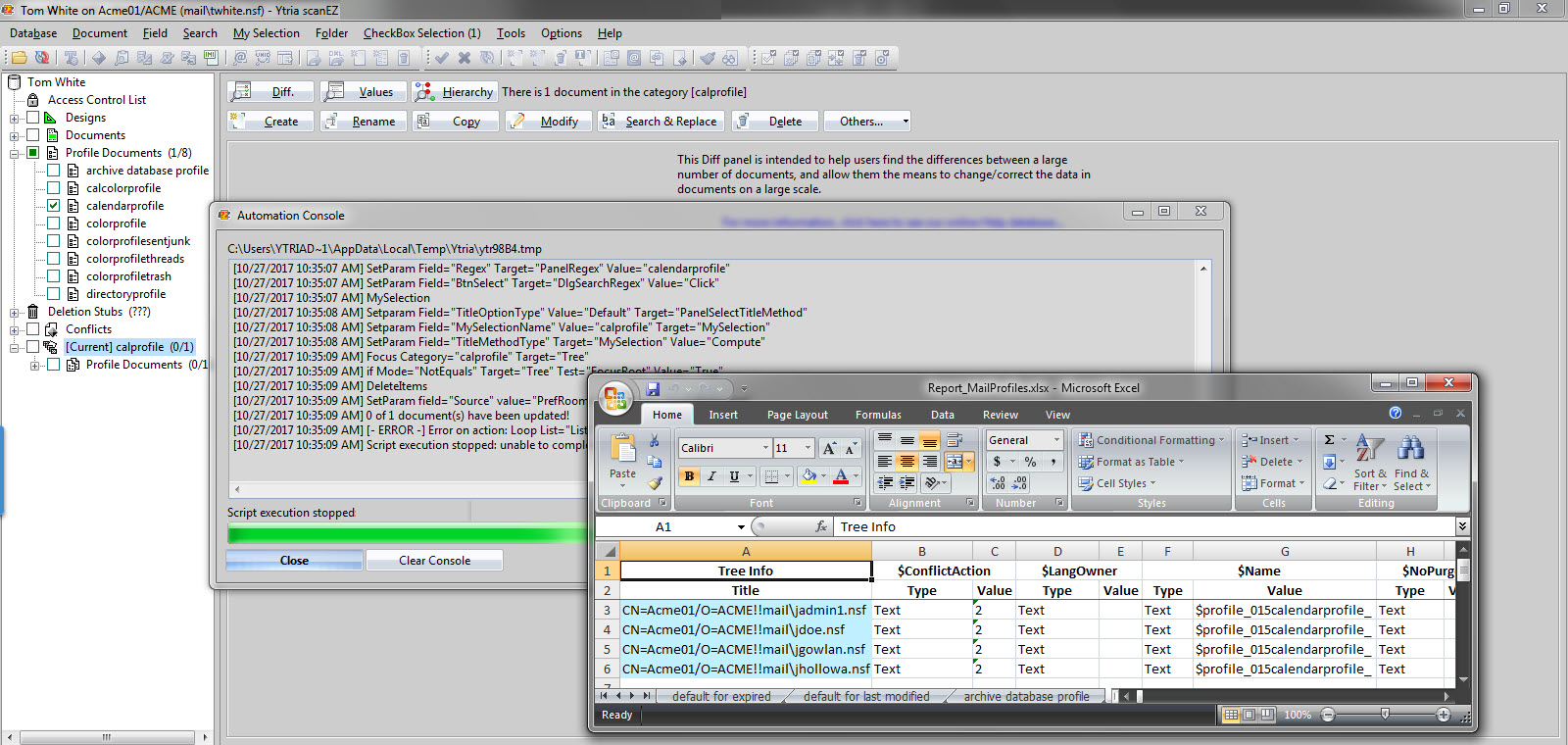The width and height of the screenshot is (1568, 745).
Task: Click the Excel formula bar showing Tree Info
Action: tap(1145, 526)
